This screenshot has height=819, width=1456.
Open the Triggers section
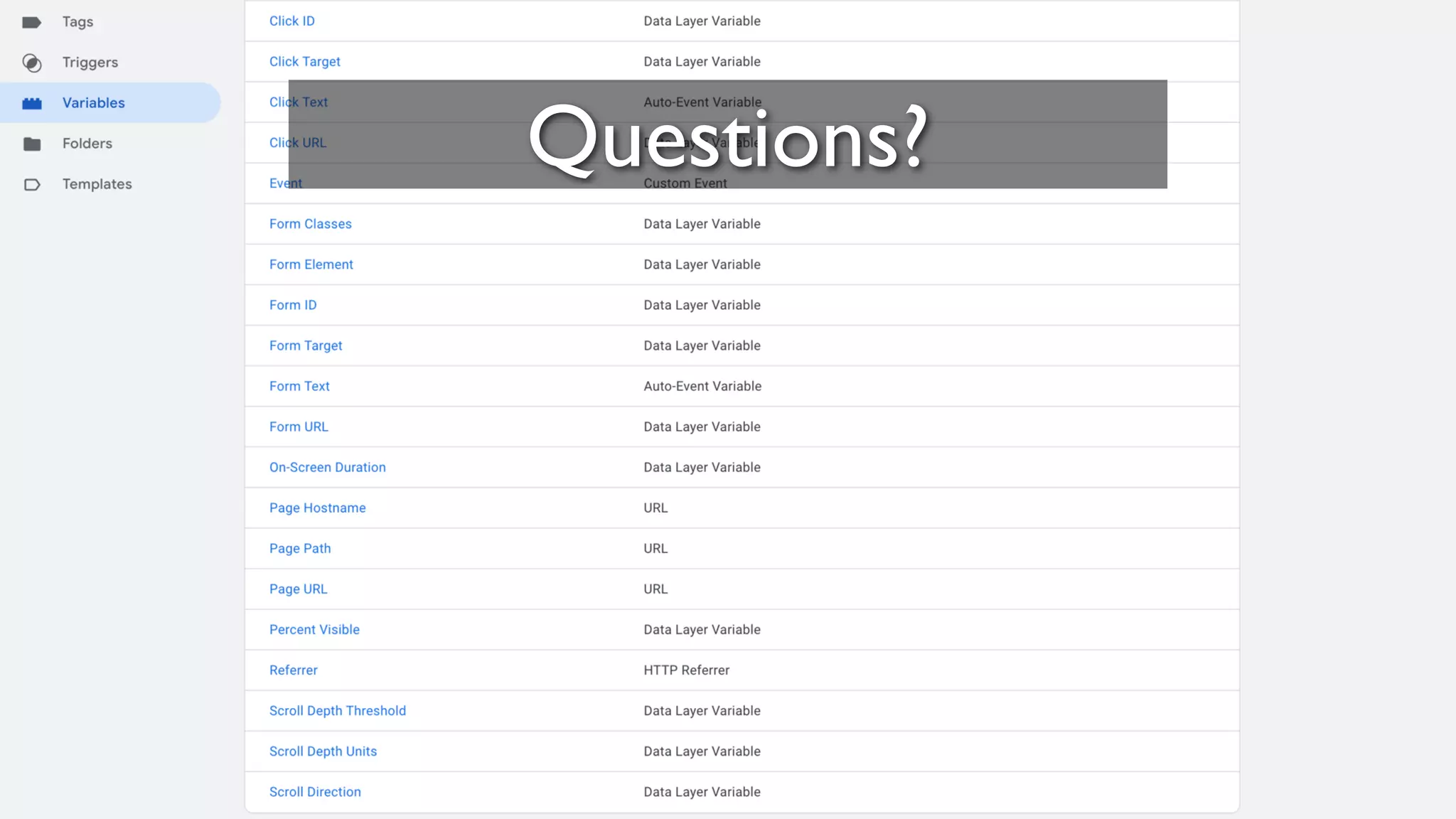[90, 63]
